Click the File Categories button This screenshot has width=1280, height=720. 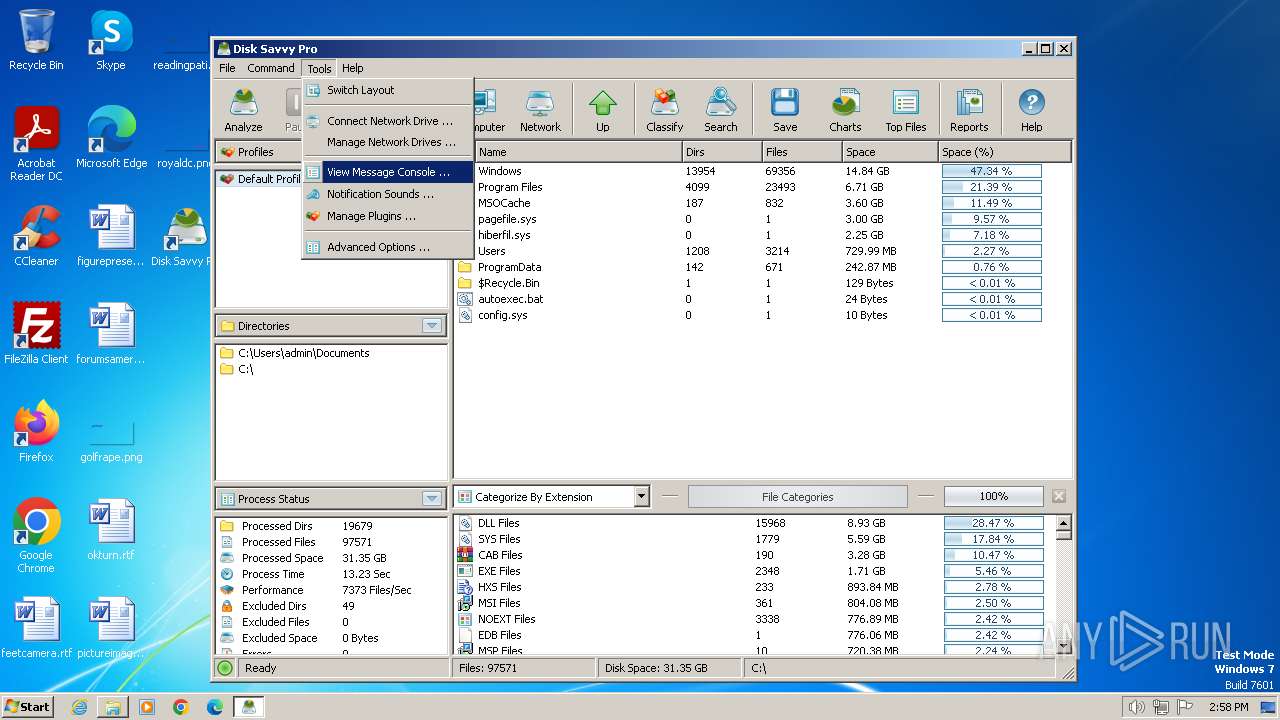click(x=798, y=497)
